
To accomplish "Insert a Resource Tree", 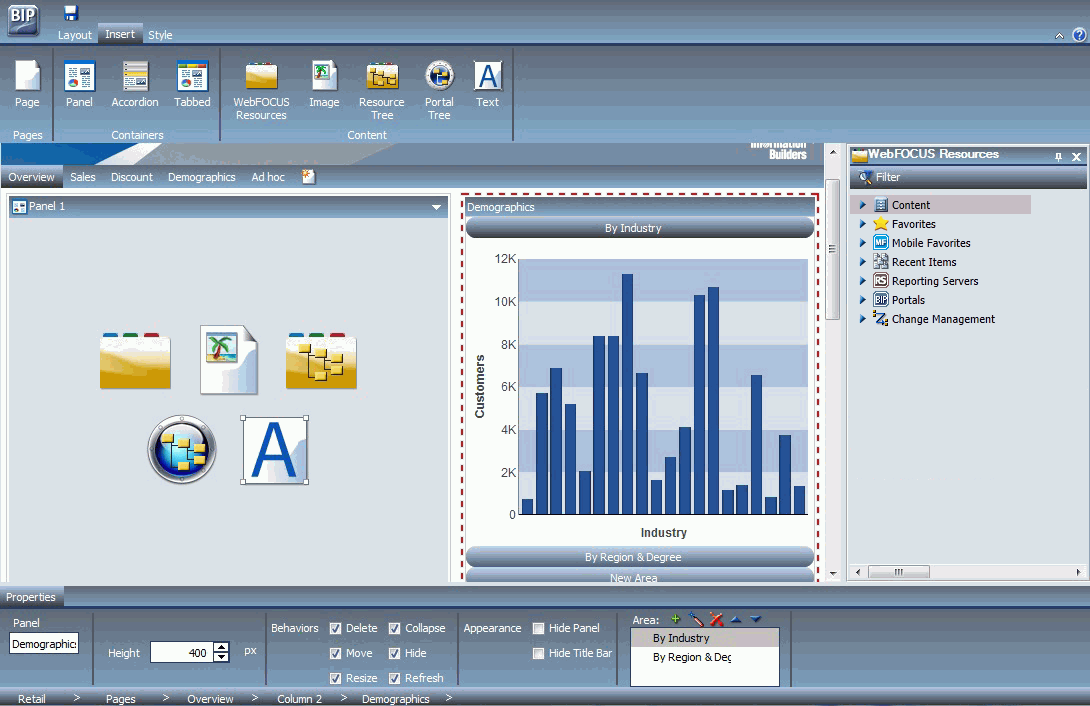I will tap(382, 90).
